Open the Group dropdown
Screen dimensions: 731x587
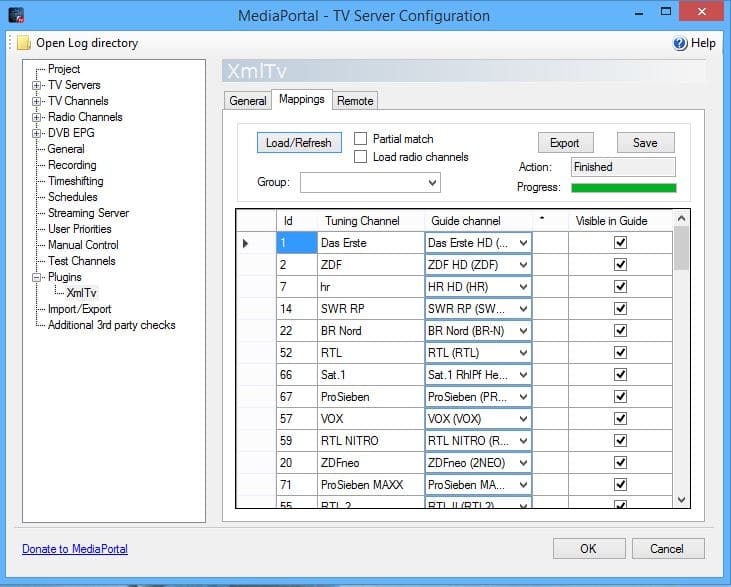point(432,183)
